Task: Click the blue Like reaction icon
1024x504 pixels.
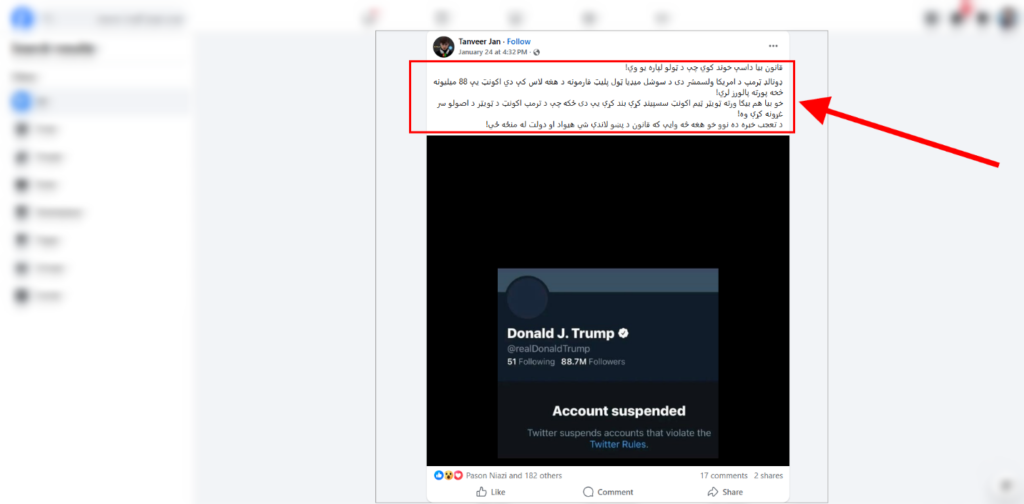Action: 439,475
